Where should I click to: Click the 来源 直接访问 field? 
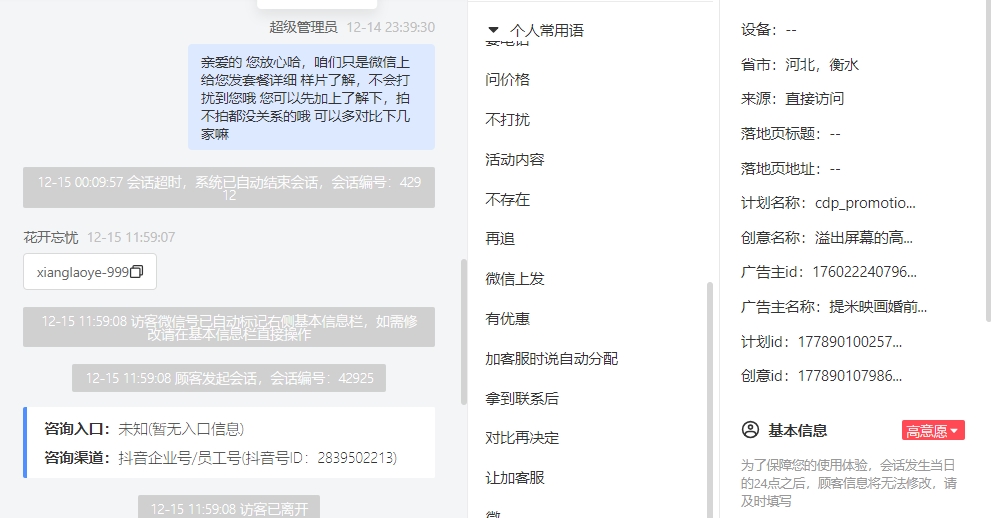[x=793, y=99]
